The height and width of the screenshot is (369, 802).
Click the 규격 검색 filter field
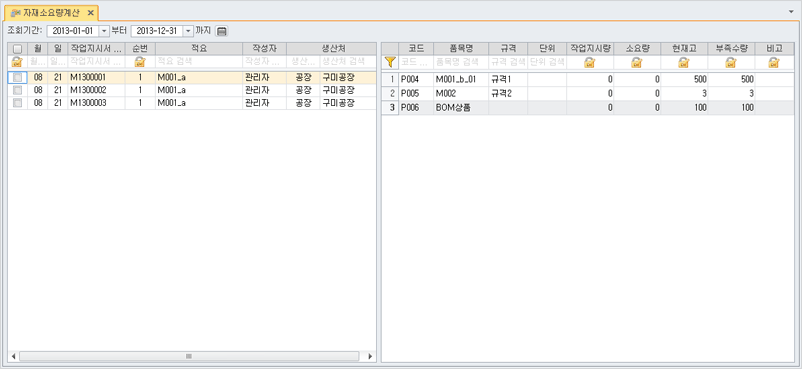(x=507, y=62)
